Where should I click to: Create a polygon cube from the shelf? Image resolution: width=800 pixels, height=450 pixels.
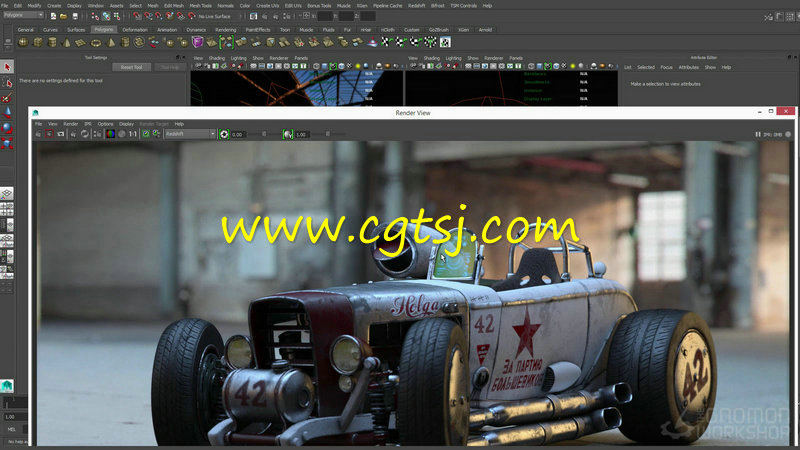38,42
